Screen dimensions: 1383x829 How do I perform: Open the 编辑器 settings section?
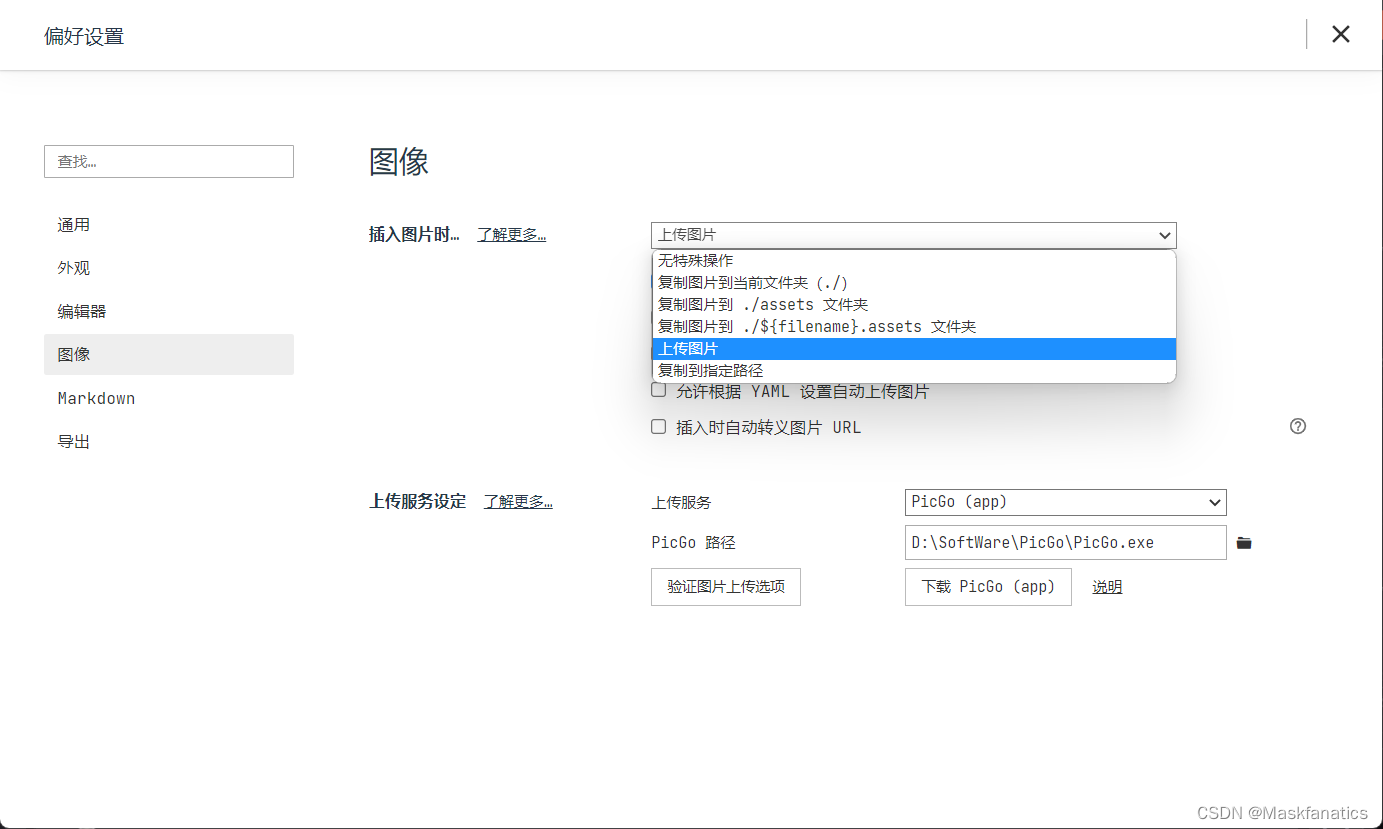click(x=169, y=311)
